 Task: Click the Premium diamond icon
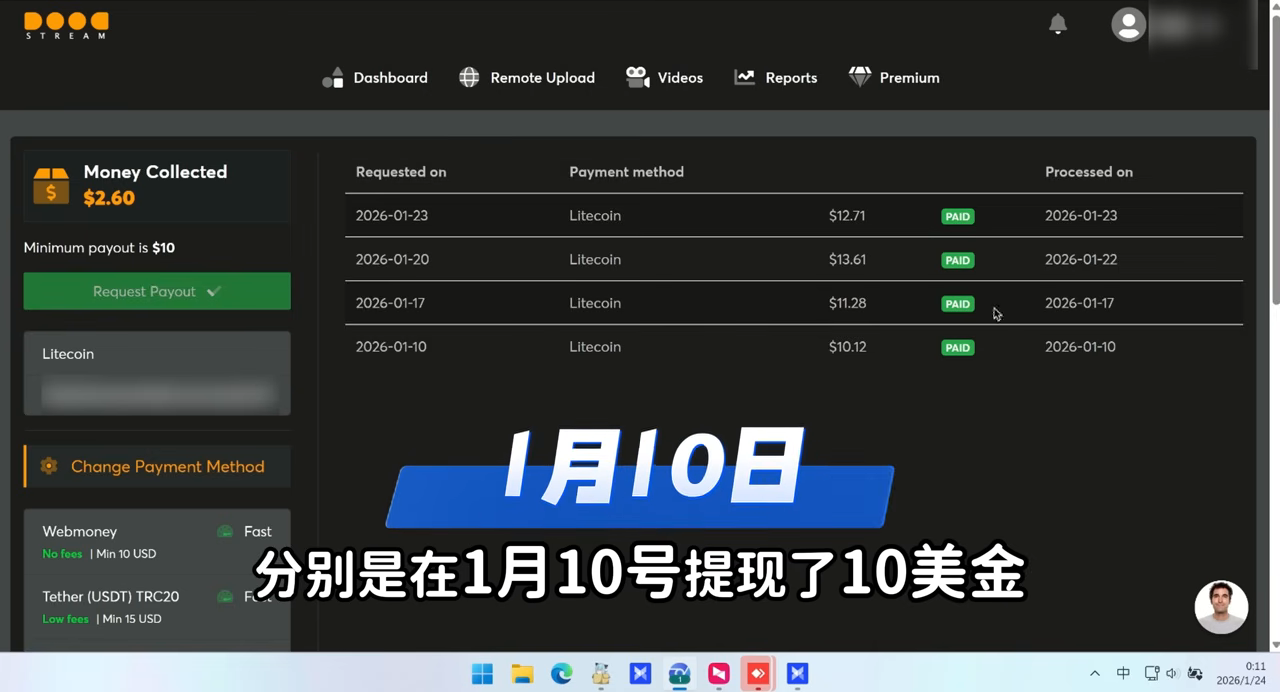(x=860, y=78)
